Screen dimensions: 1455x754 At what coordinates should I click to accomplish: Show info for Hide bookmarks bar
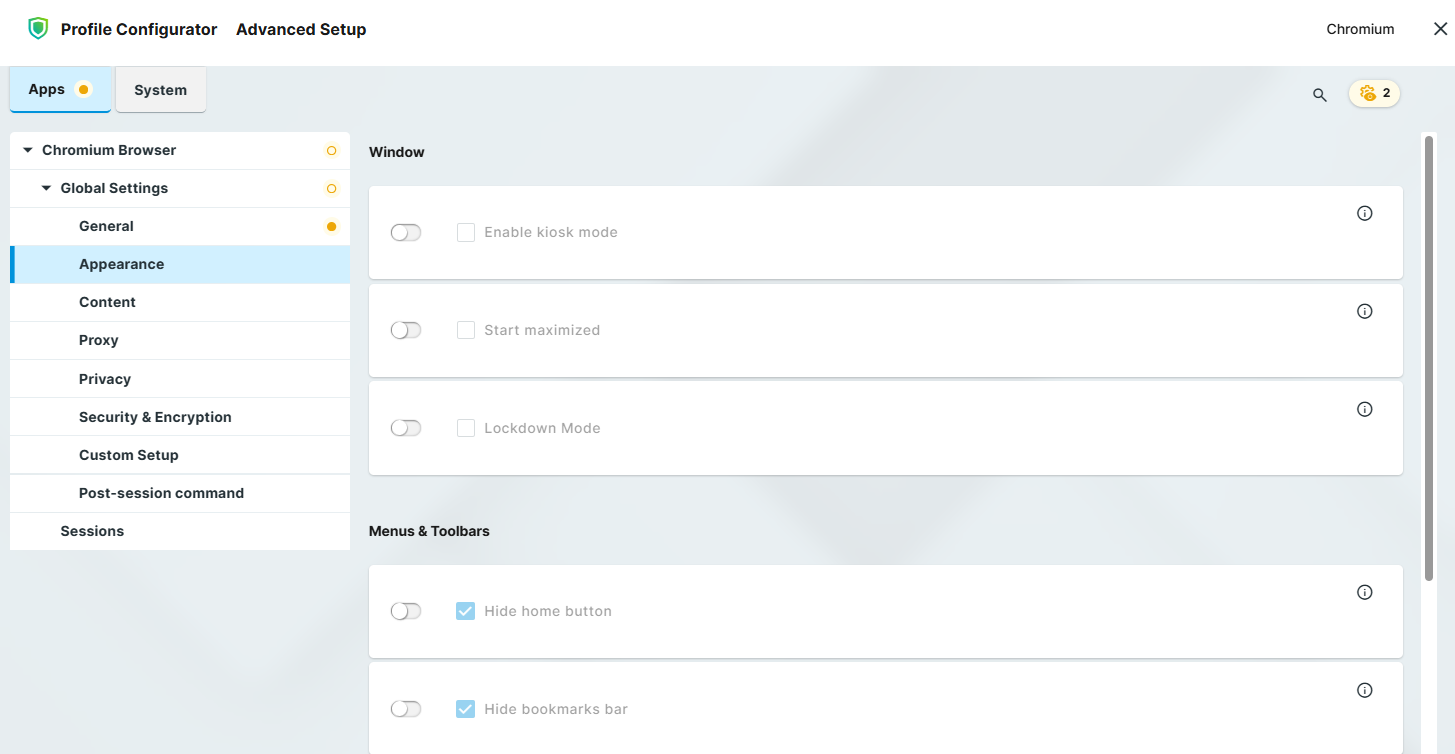coord(1364,690)
